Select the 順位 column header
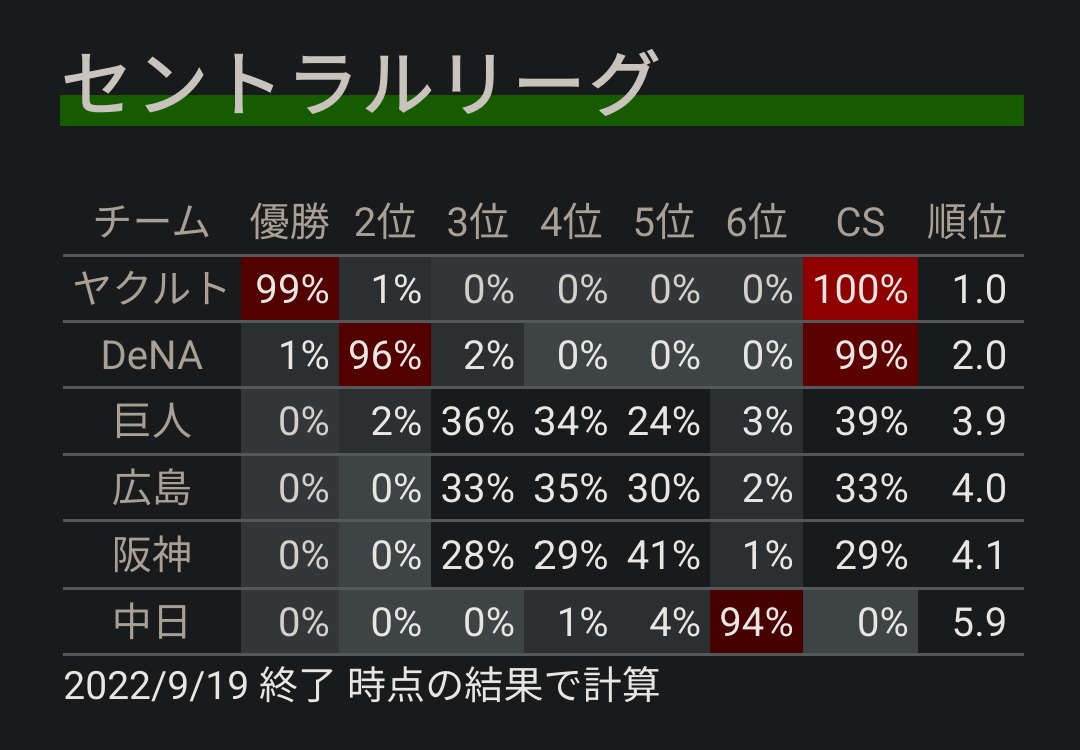 pyautogui.click(x=966, y=222)
